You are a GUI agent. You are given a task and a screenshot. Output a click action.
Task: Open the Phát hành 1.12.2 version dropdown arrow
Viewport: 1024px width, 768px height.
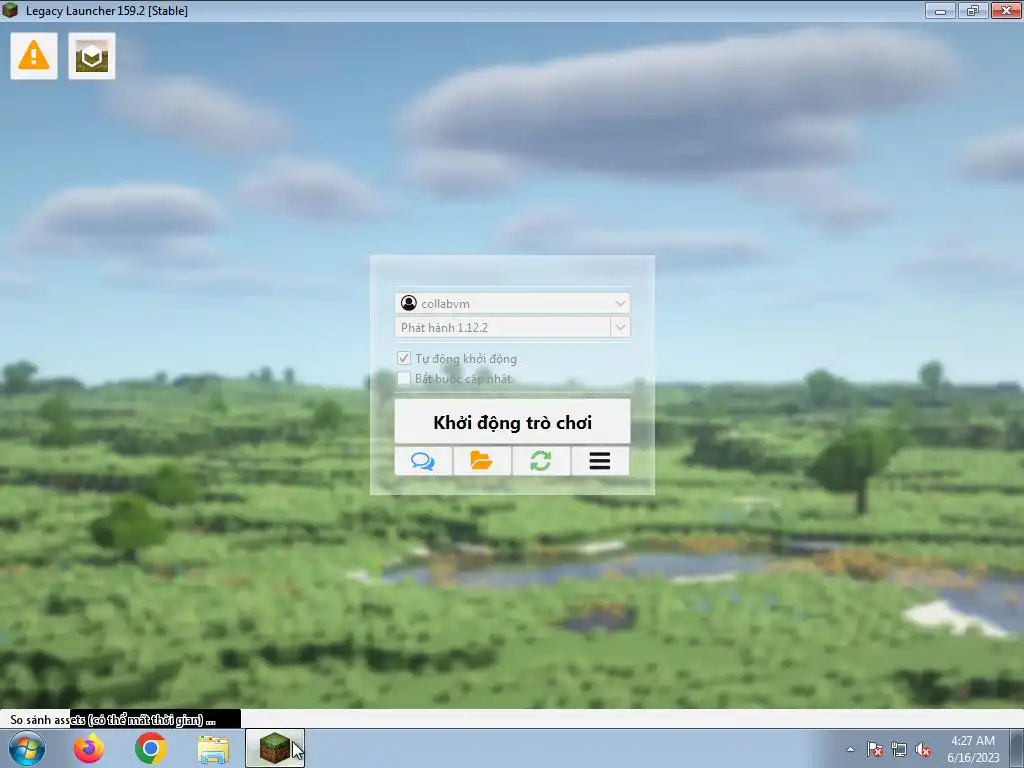click(620, 327)
